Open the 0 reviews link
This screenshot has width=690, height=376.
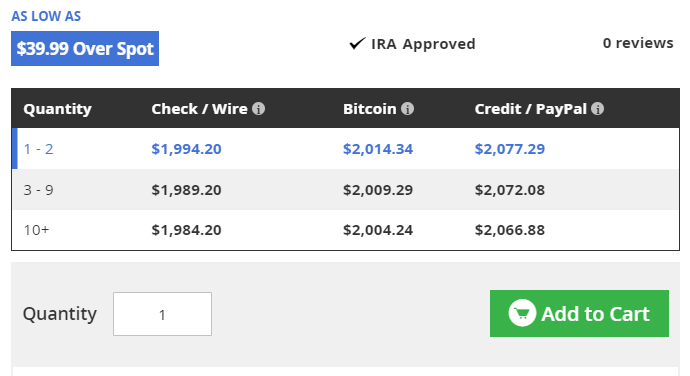tap(638, 43)
